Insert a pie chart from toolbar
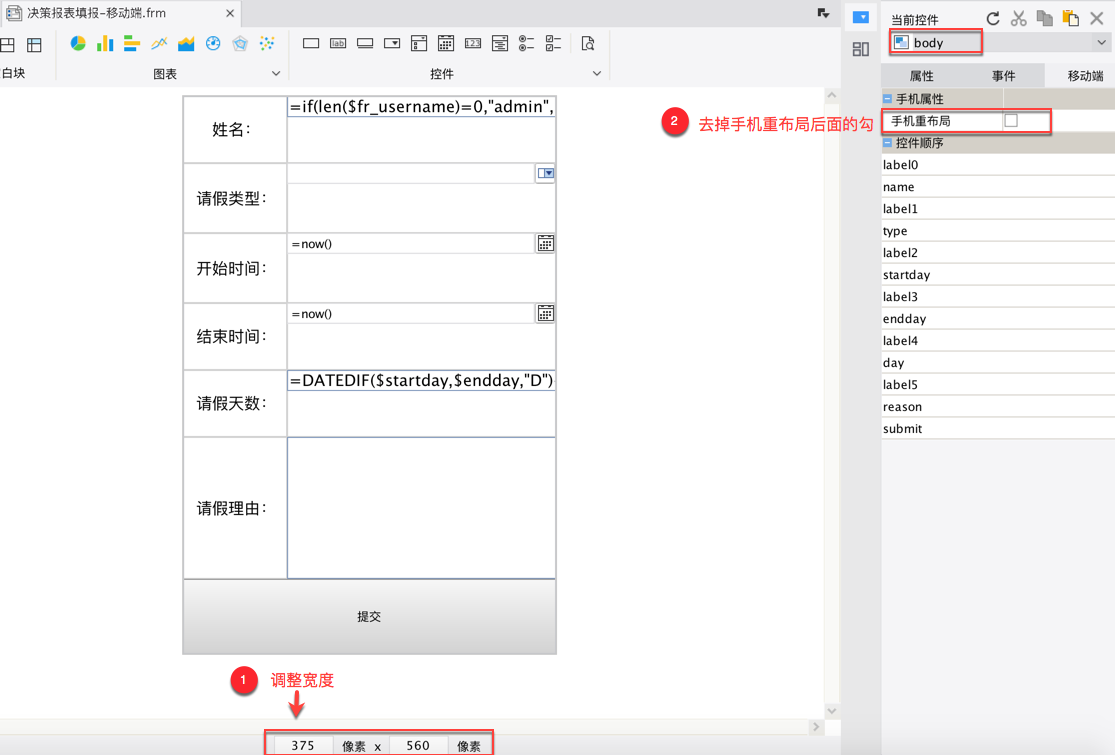Image resolution: width=1115 pixels, height=755 pixels. [x=78, y=44]
